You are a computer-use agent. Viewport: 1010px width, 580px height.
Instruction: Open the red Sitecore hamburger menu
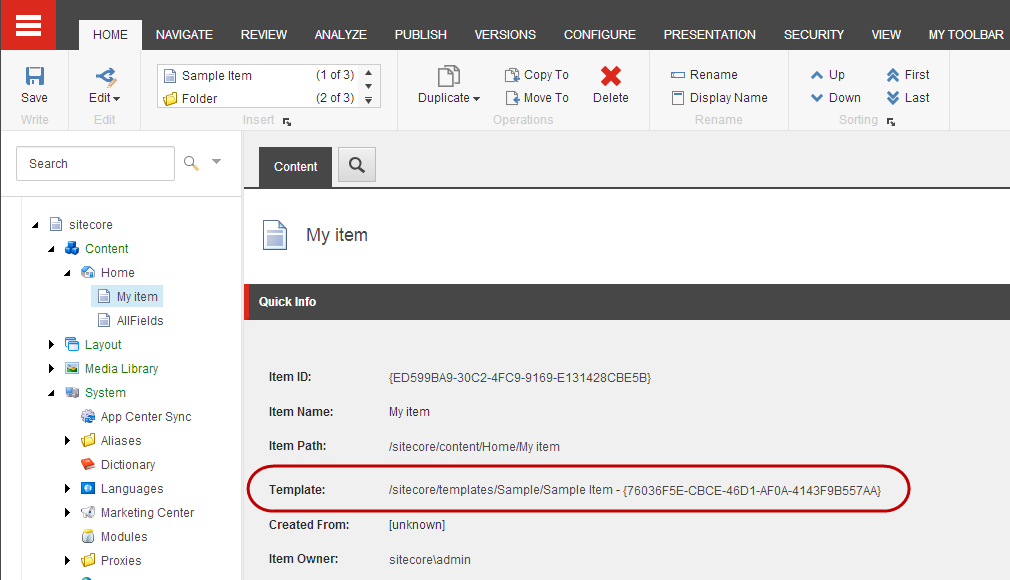28,25
